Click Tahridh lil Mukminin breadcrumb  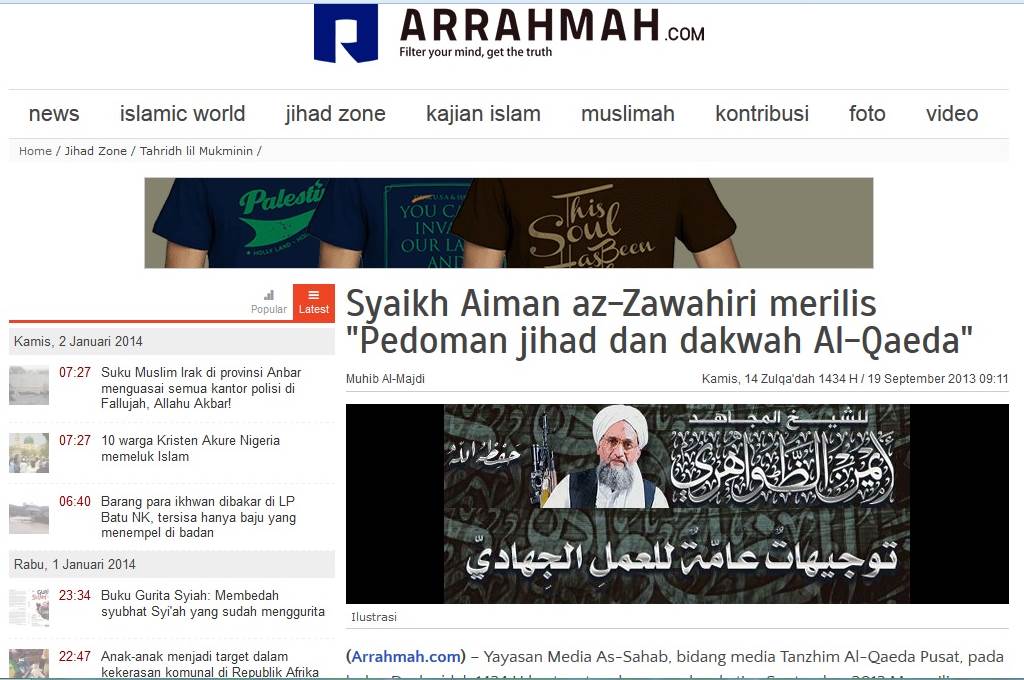(196, 151)
